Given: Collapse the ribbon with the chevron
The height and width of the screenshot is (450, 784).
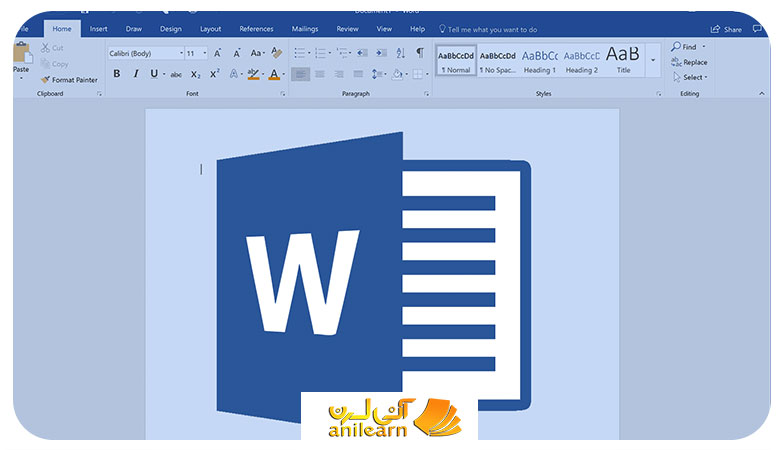Looking at the screenshot, I should [x=762, y=93].
